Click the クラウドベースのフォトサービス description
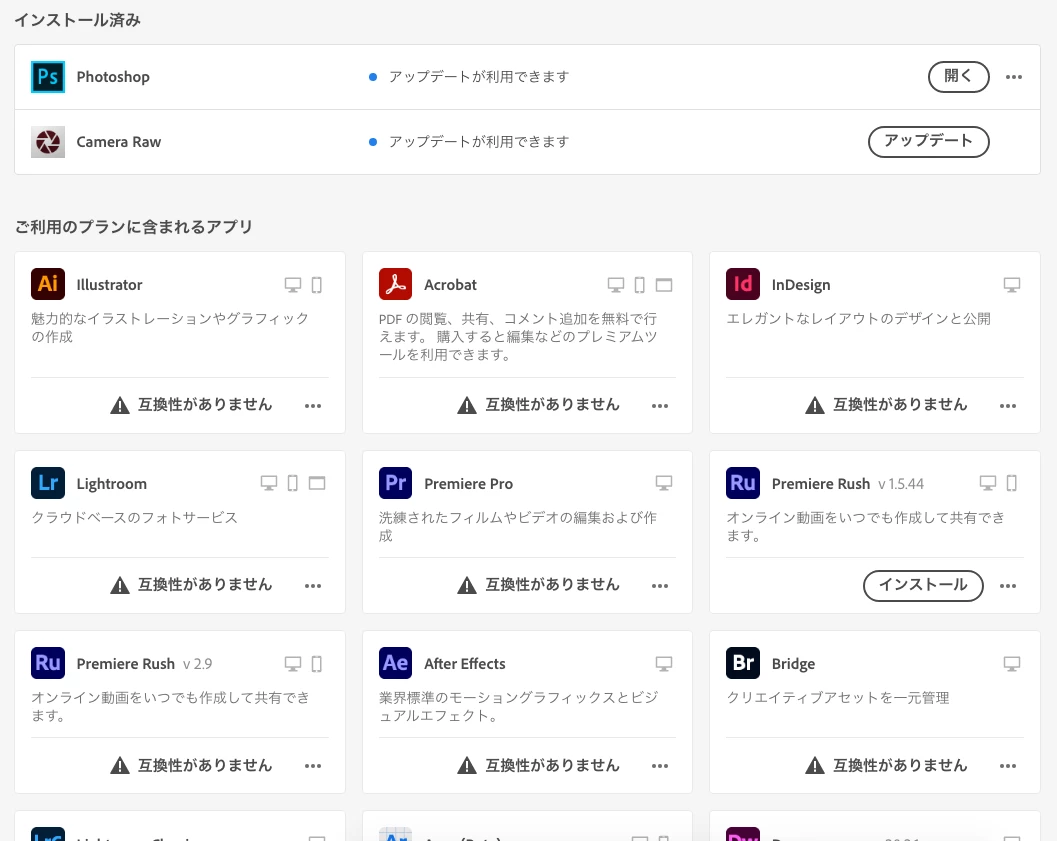This screenshot has height=841, width=1057. [x=134, y=518]
